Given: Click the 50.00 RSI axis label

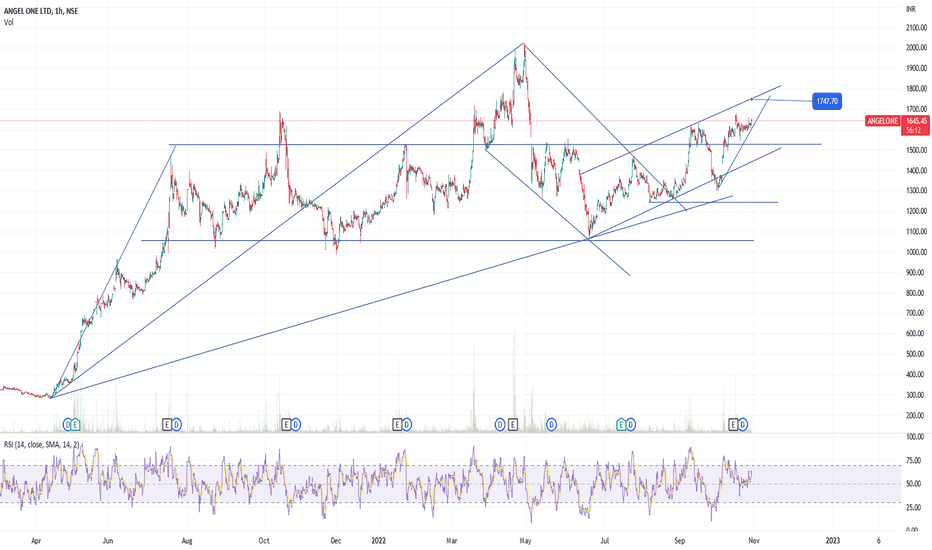Looking at the screenshot, I should (914, 484).
